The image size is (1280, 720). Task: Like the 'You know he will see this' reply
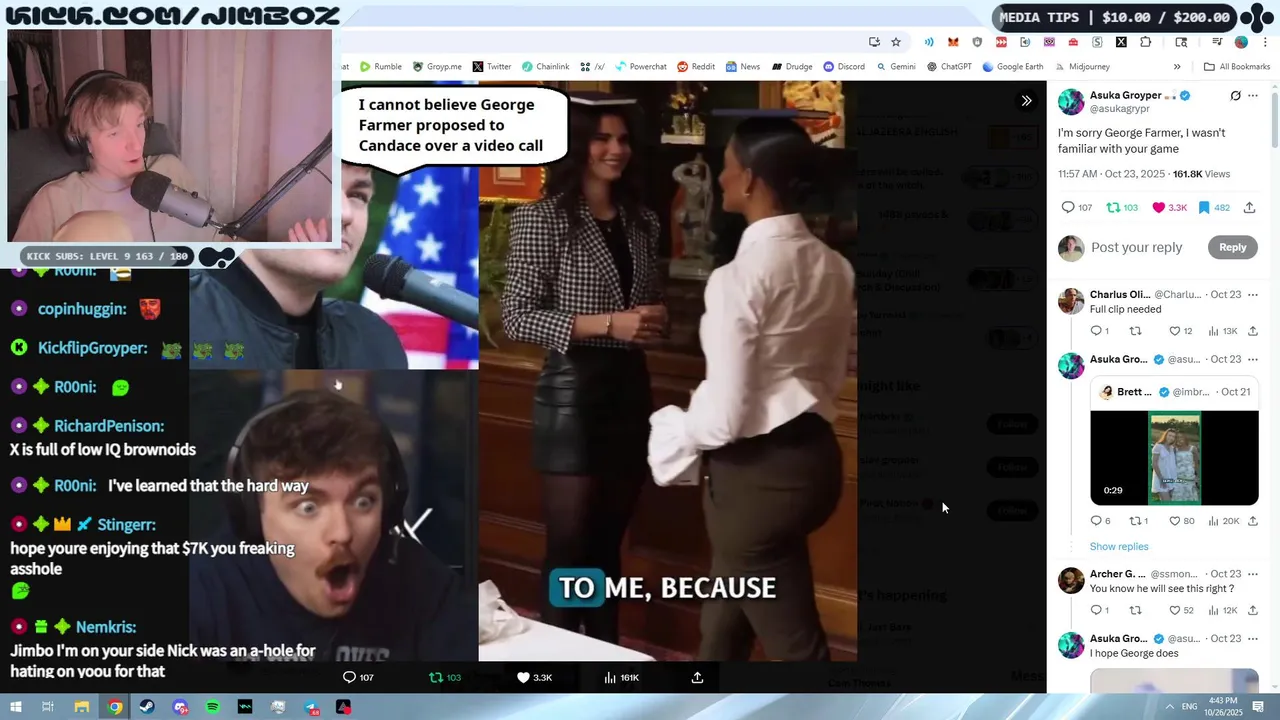point(1181,610)
